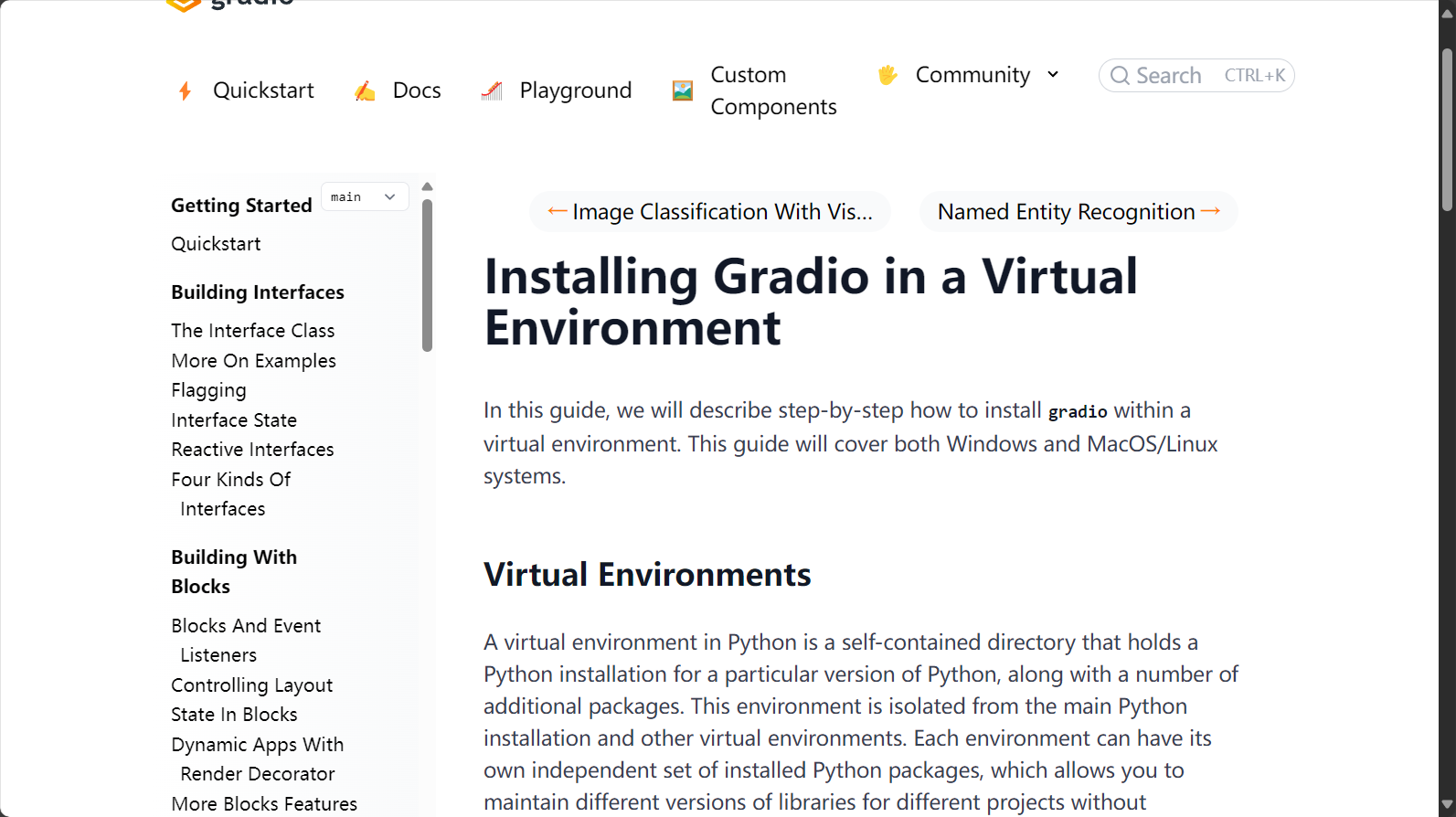Open the Community menu label
The image size is (1456, 817).
[972, 75]
